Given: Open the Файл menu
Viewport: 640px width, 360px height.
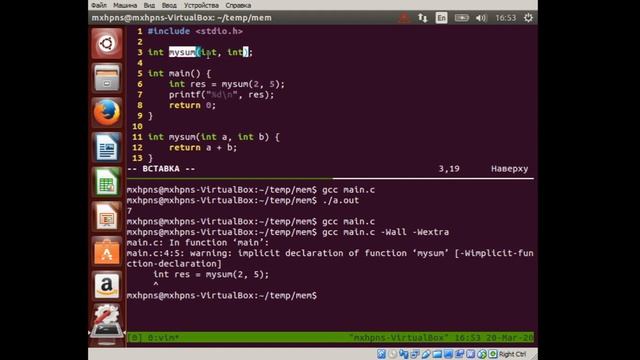Looking at the screenshot, I should point(99,5).
